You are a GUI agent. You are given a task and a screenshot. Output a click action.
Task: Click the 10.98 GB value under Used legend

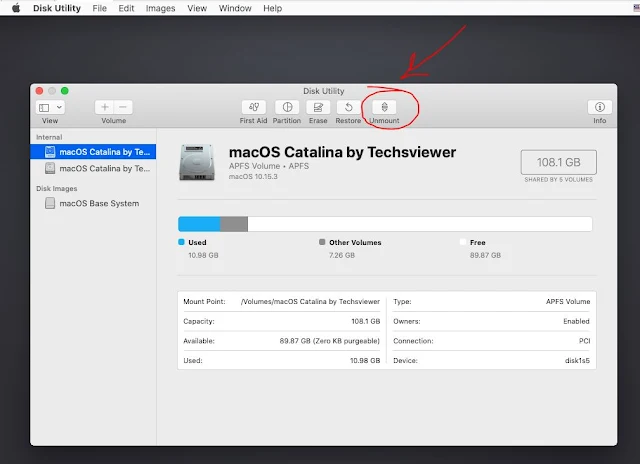pyautogui.click(x=203, y=255)
